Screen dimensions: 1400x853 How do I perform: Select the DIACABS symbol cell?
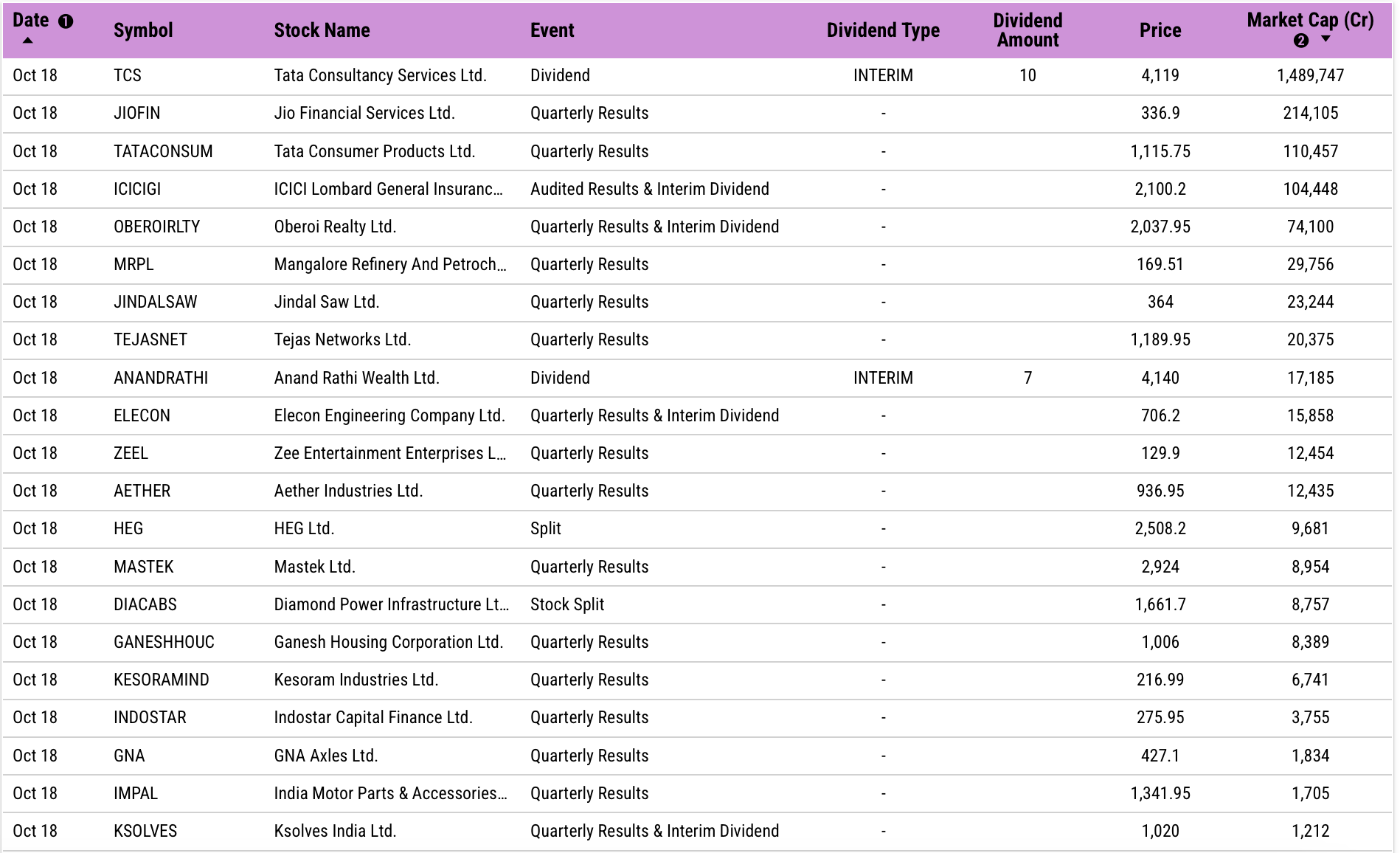[x=145, y=604]
